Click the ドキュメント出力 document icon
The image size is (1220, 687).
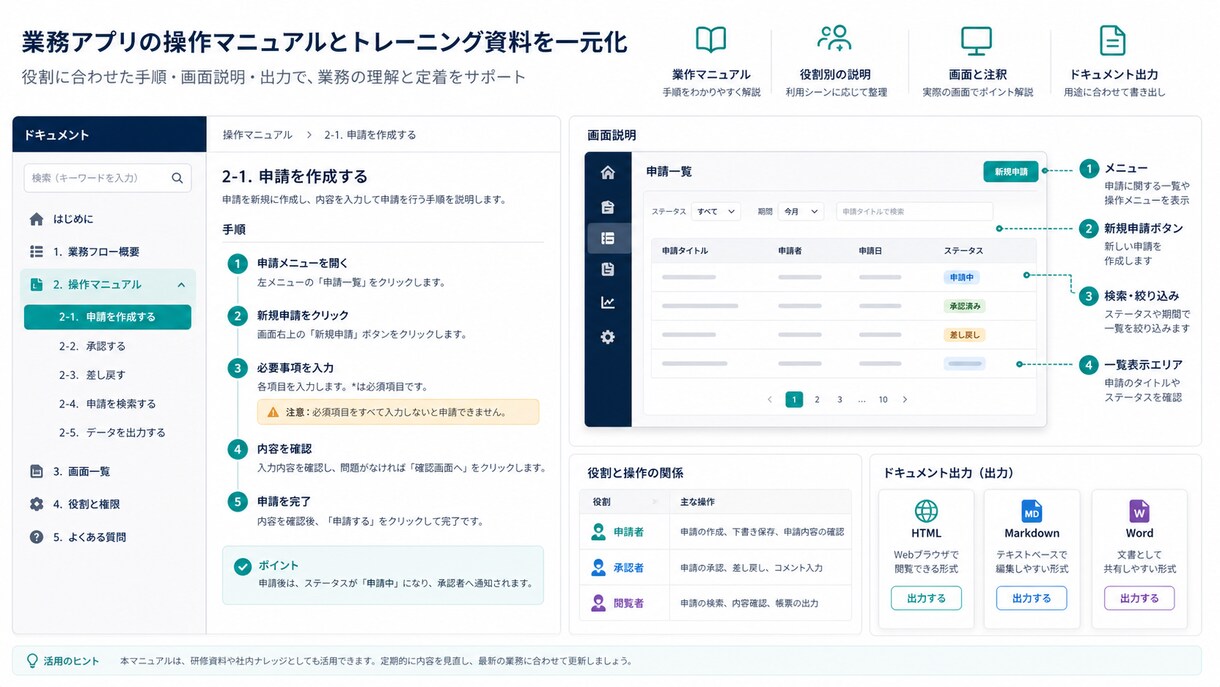point(1112,40)
